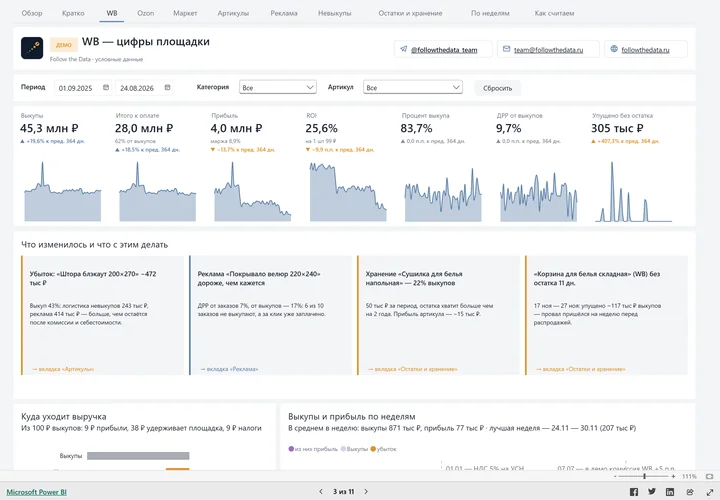This screenshot has height=500, width=720.
Task: Click the «3 из 11» page indicator
Action: click(343, 491)
